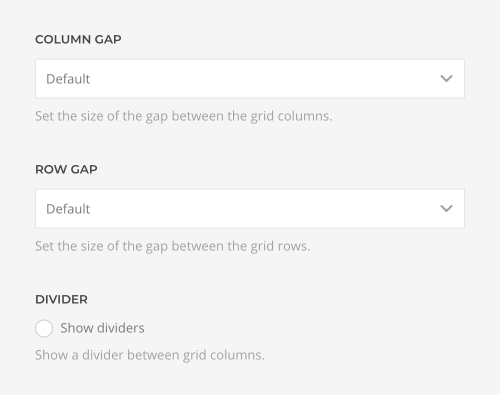The width and height of the screenshot is (500, 395).
Task: Click the Row Gap chevron arrow icon
Action: (446, 209)
